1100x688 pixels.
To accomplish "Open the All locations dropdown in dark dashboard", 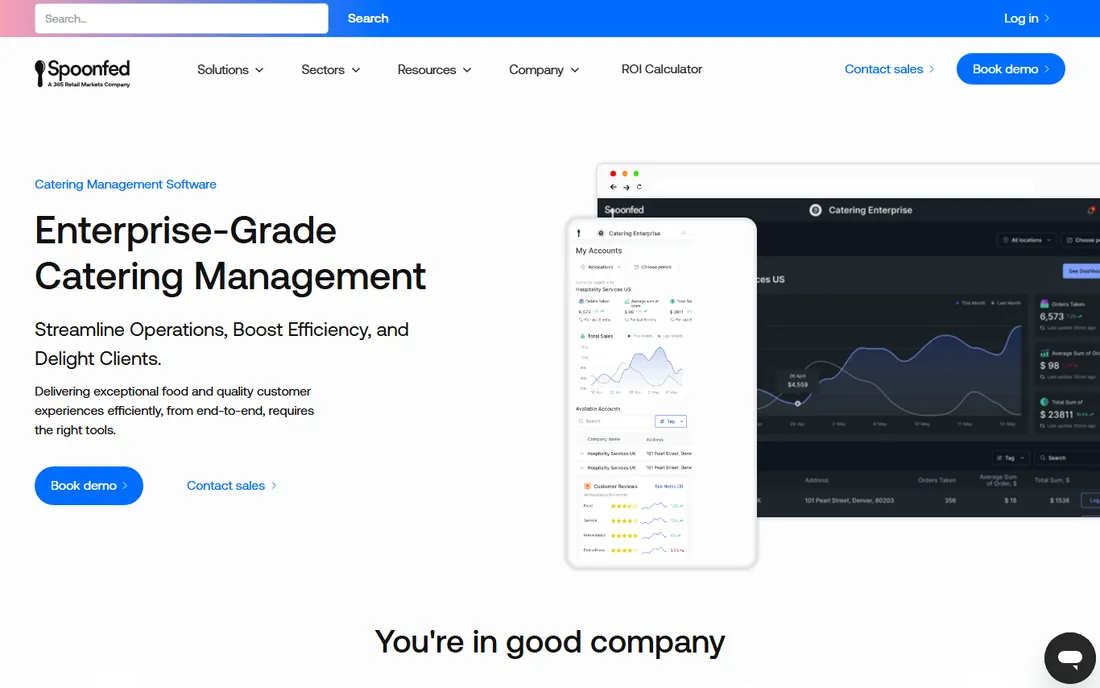I will [x=1027, y=240].
